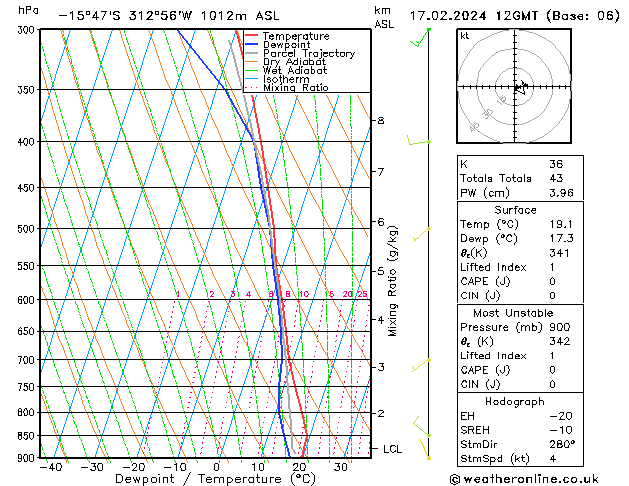
Task: Click the Dewpoint / Temperature (°C) axis title
Action: coord(215,479)
